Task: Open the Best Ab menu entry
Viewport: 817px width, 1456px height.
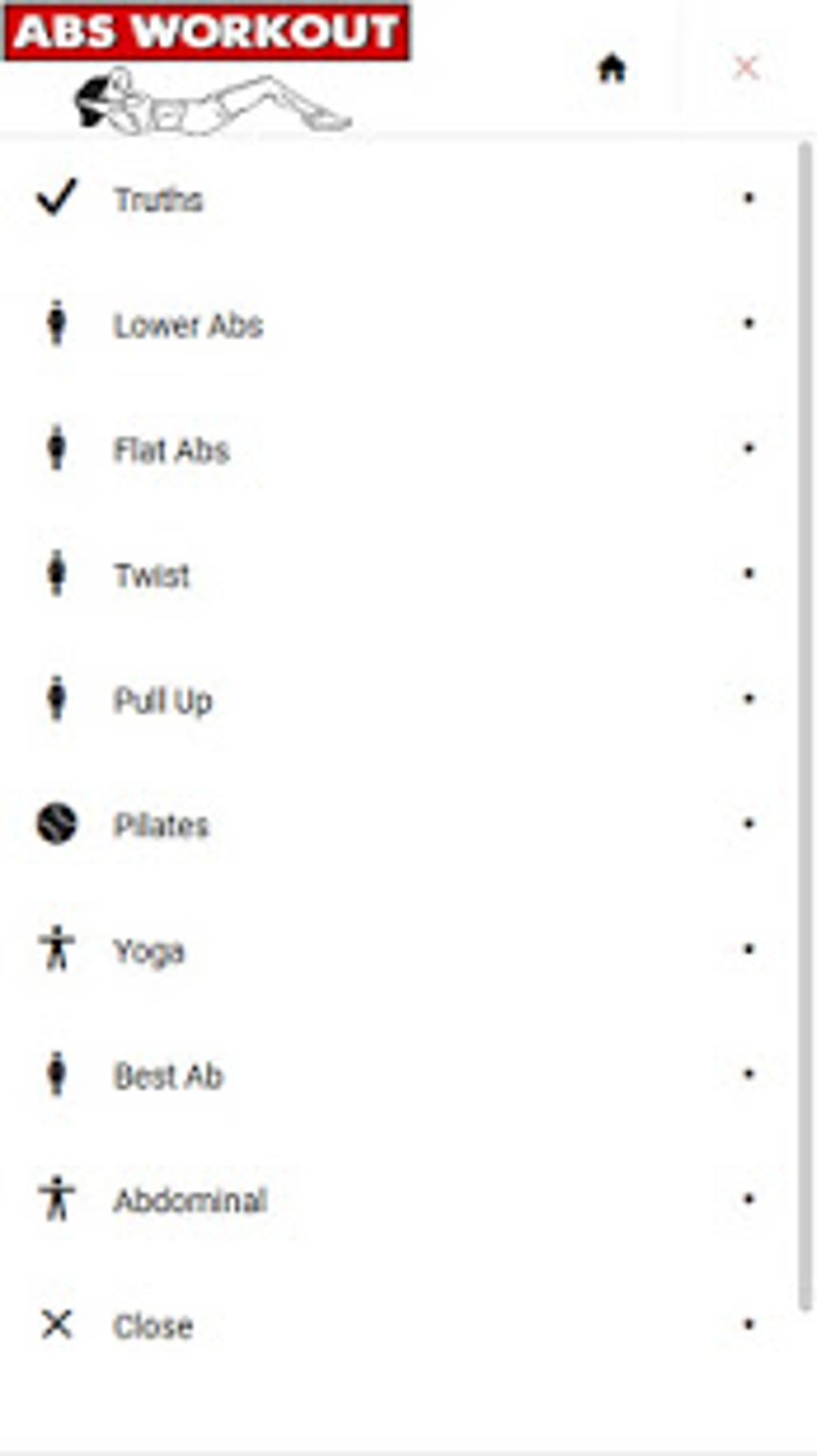Action: [x=168, y=1076]
